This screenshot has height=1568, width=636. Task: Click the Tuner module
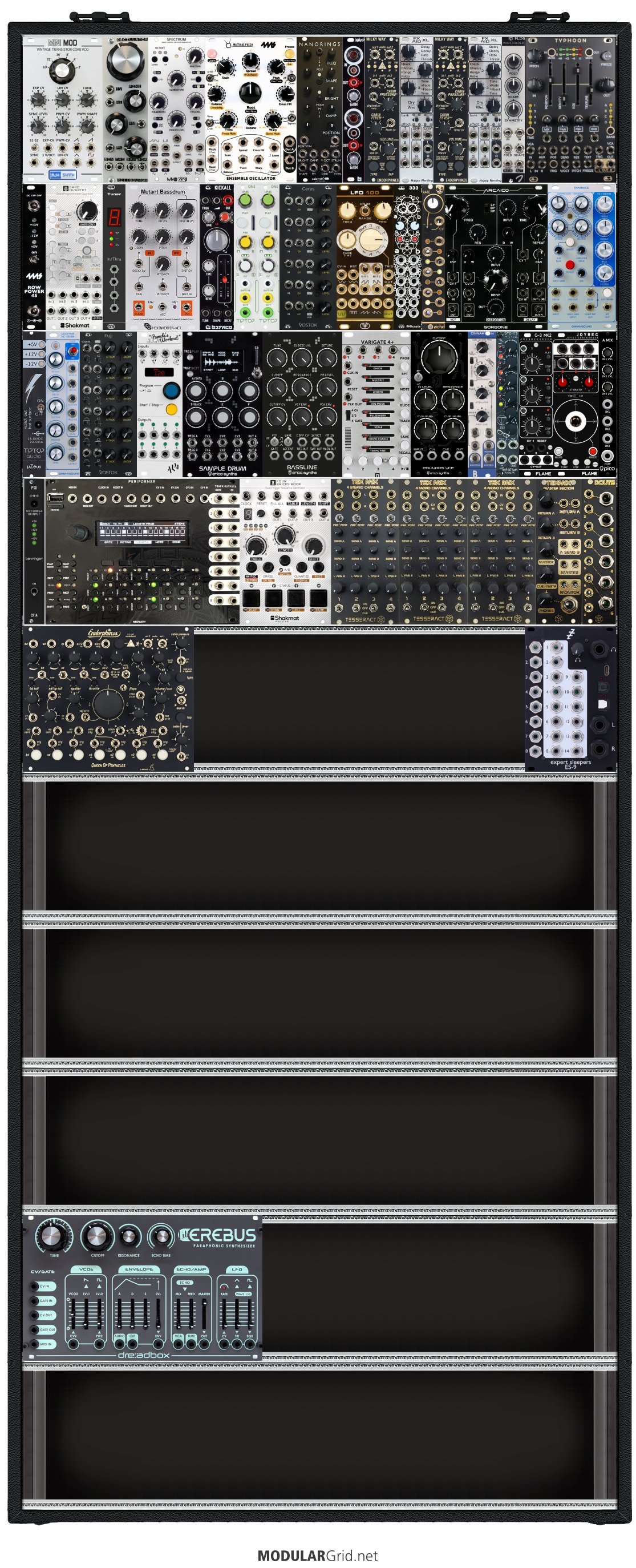tap(114, 257)
